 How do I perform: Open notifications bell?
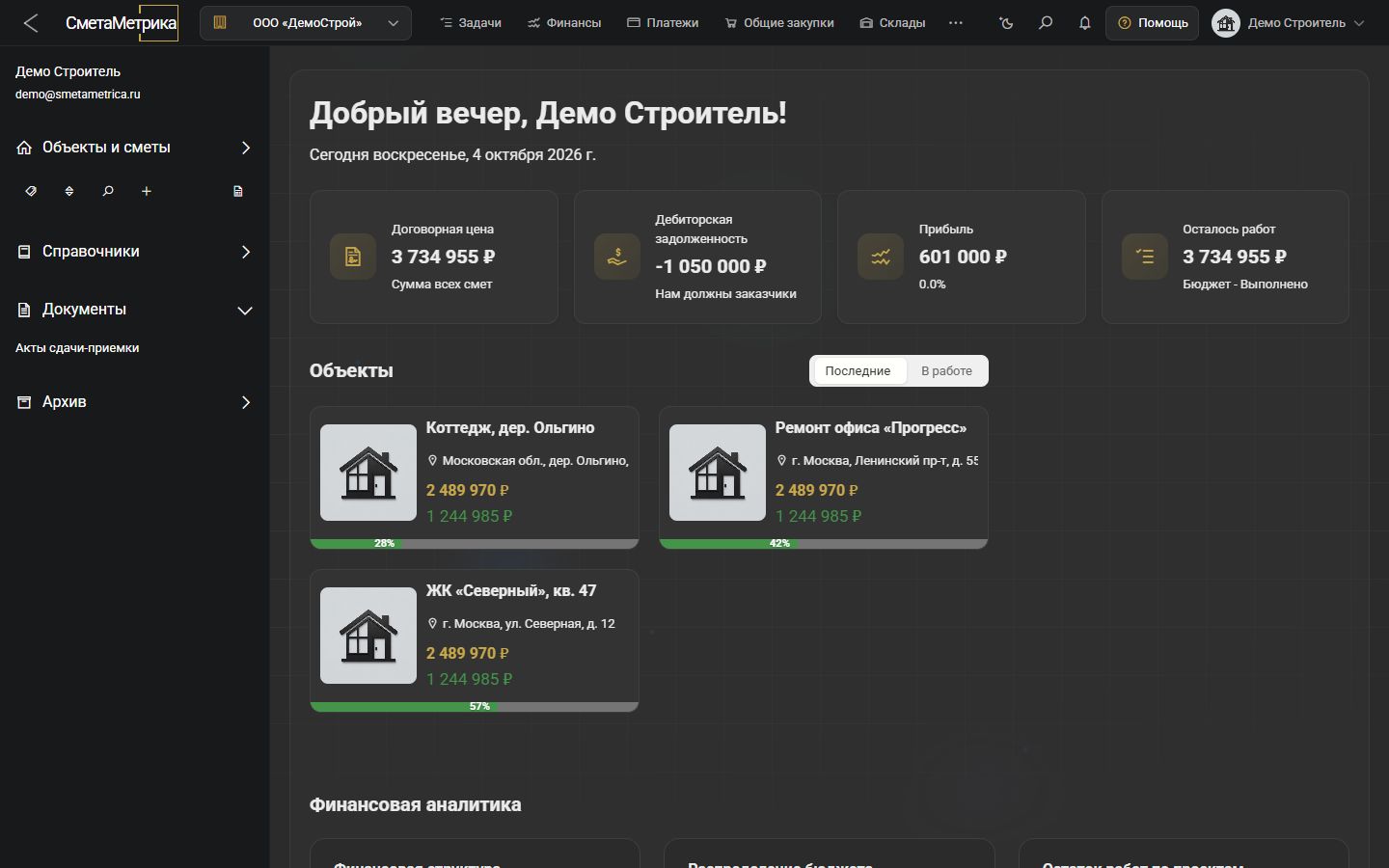coord(1084,23)
